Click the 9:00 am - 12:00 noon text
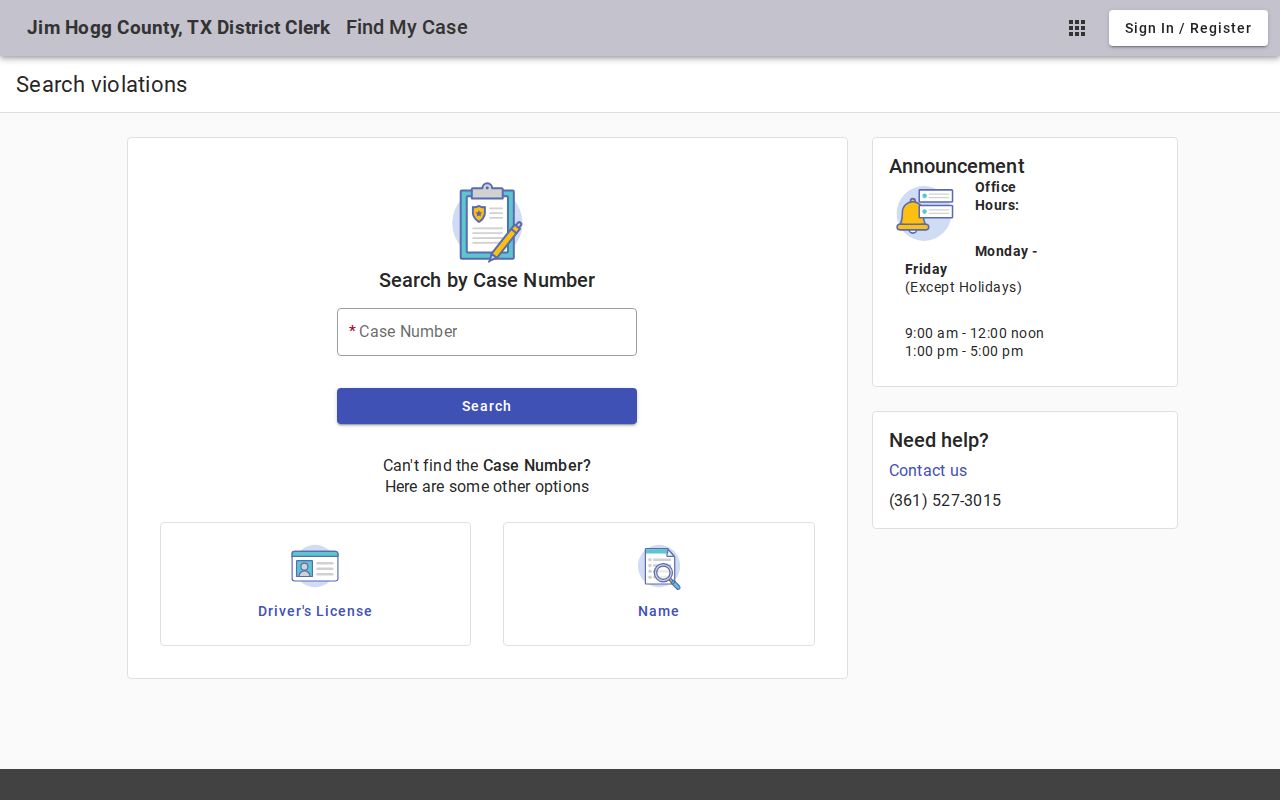 click(x=974, y=333)
